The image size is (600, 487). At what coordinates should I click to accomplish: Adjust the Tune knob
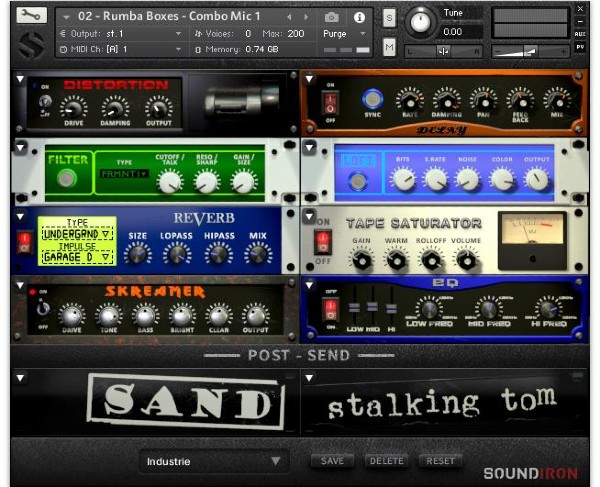[x=420, y=22]
